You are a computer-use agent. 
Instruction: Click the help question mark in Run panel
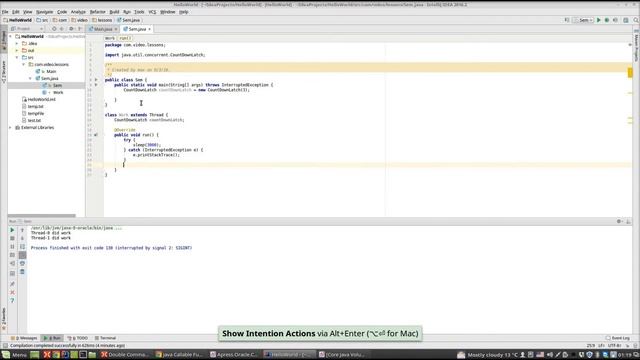click(12, 301)
